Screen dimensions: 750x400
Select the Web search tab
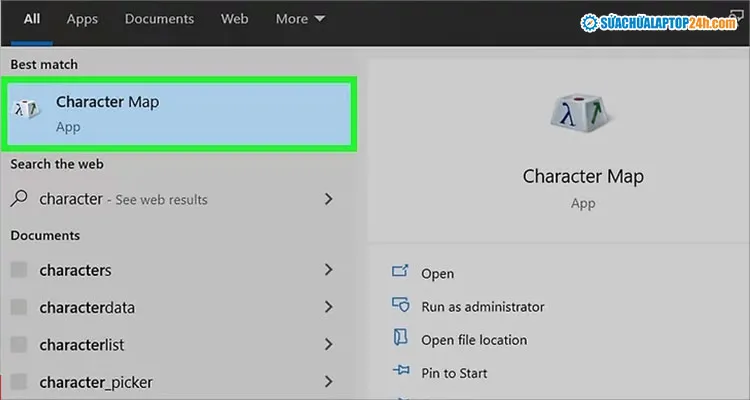tap(234, 18)
